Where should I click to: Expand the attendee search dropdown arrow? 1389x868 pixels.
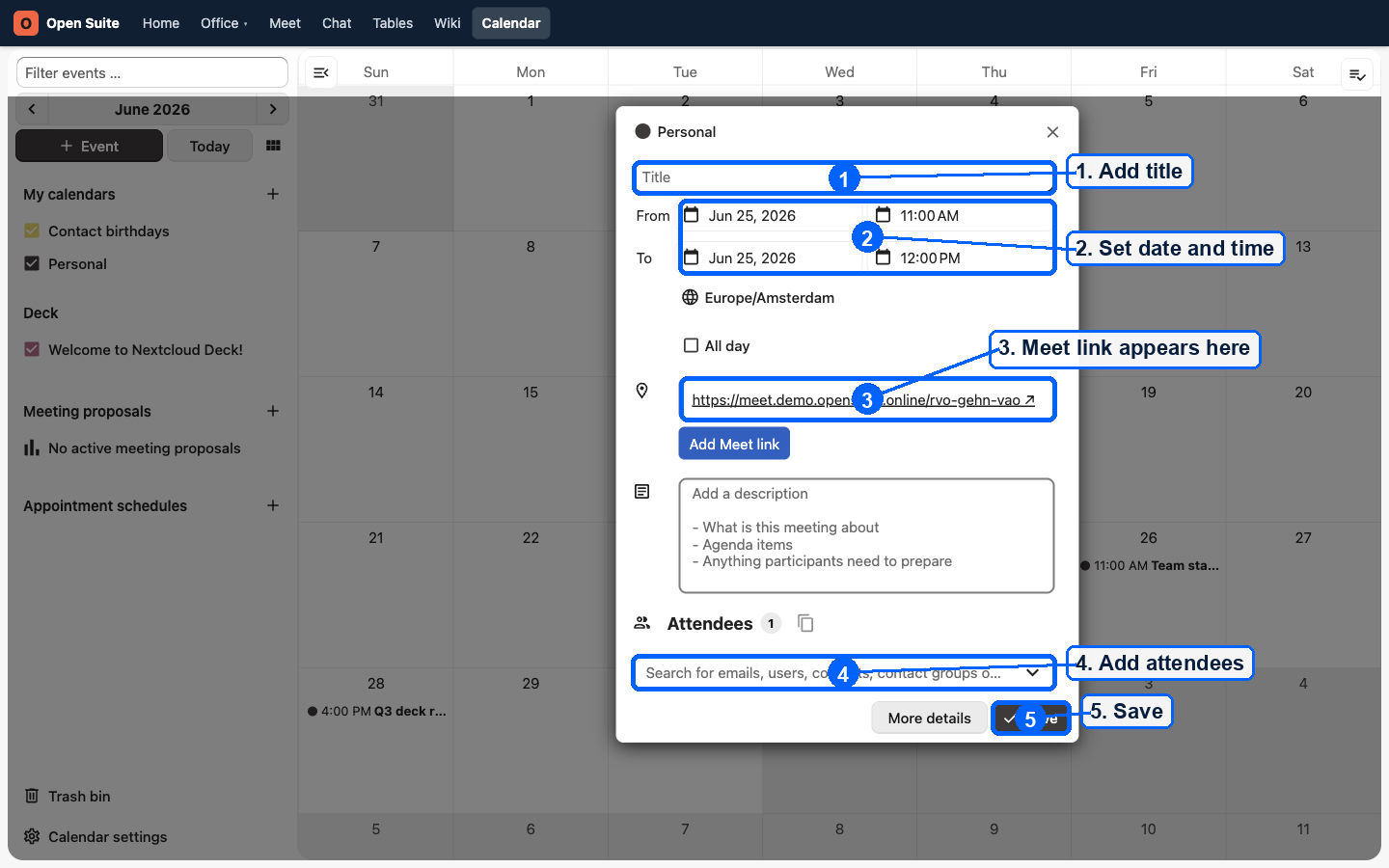point(1033,672)
